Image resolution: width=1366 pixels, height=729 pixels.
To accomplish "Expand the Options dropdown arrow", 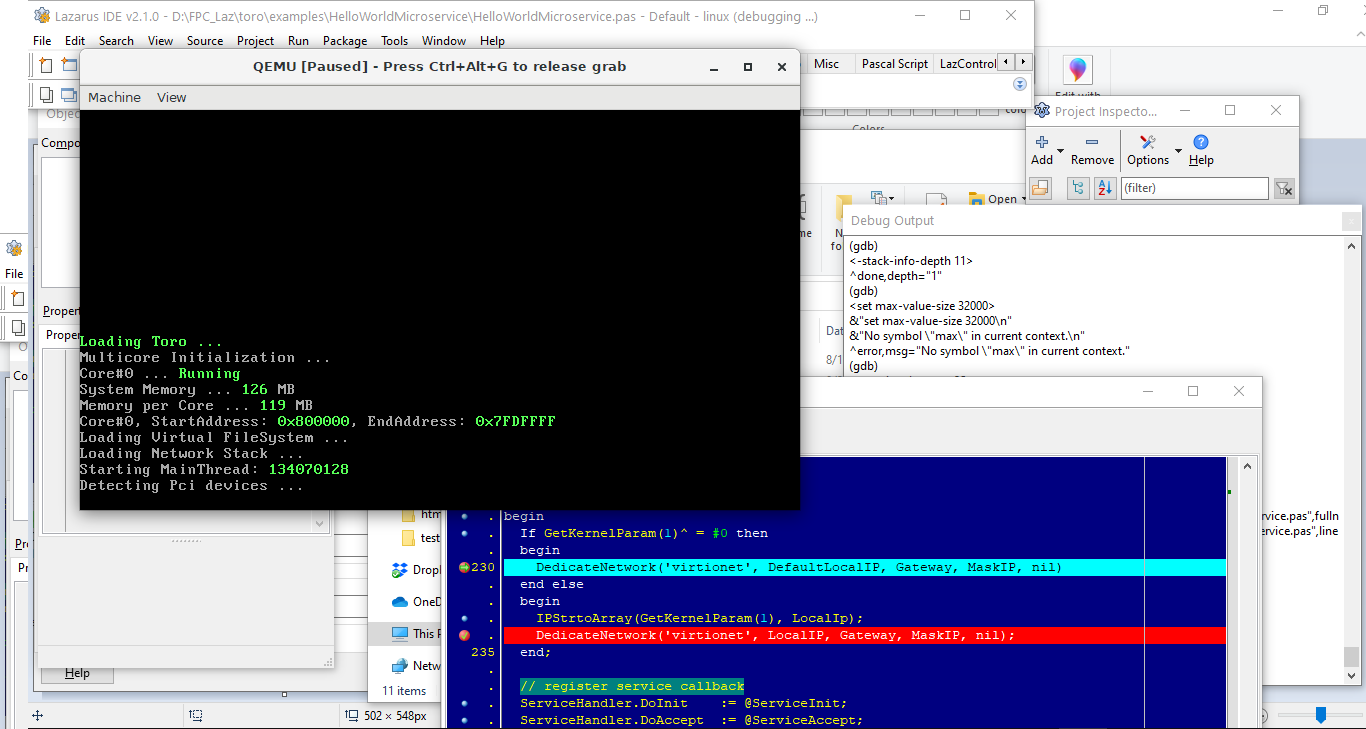I will point(1178,152).
